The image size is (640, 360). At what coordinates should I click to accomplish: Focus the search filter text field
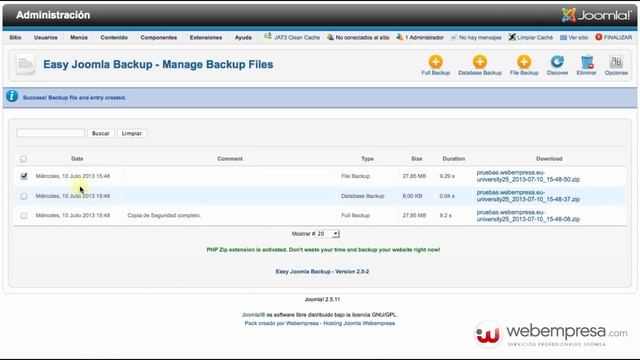pyautogui.click(x=51, y=133)
